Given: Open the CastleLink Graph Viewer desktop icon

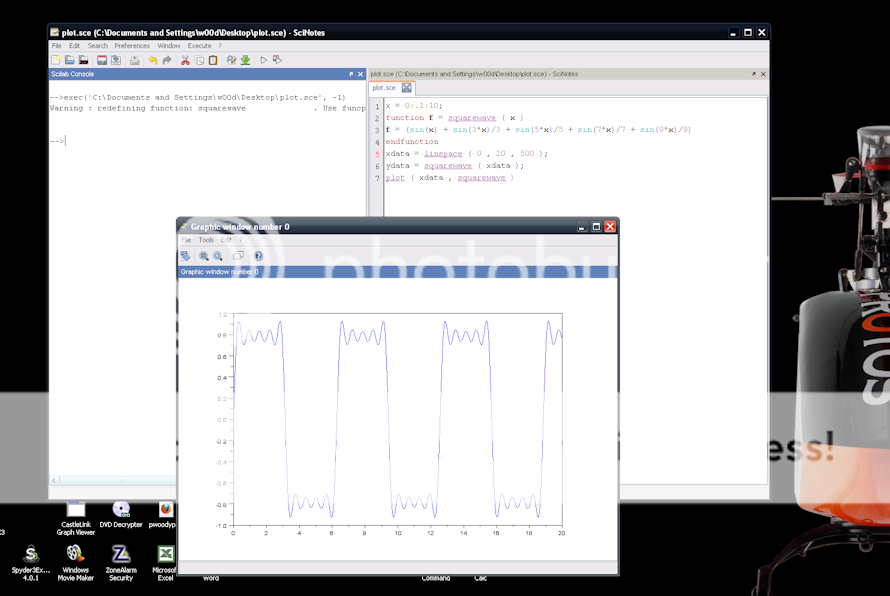Looking at the screenshot, I should (x=75, y=519).
